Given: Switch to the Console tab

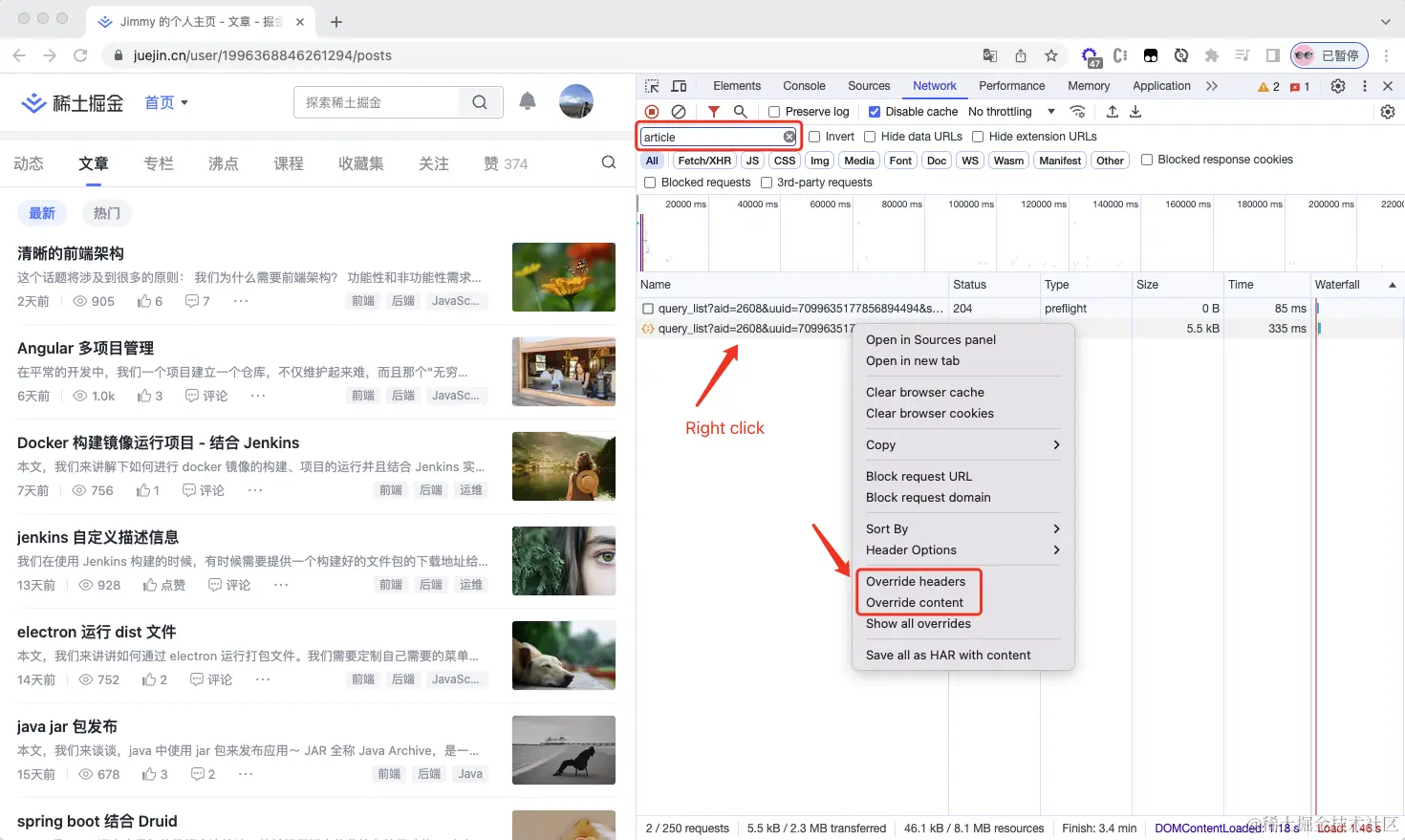Looking at the screenshot, I should [x=804, y=86].
